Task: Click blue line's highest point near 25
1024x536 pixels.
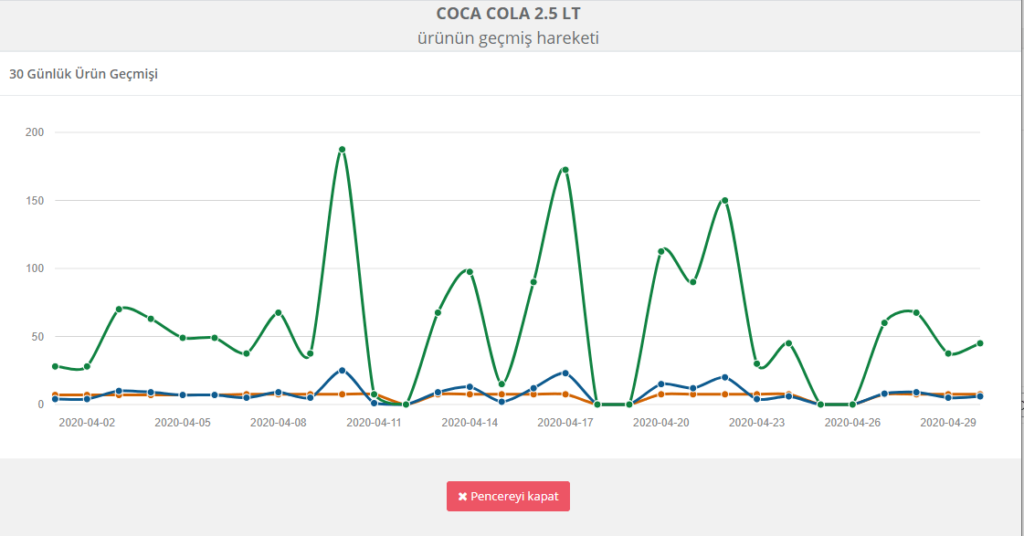Action: coord(342,370)
